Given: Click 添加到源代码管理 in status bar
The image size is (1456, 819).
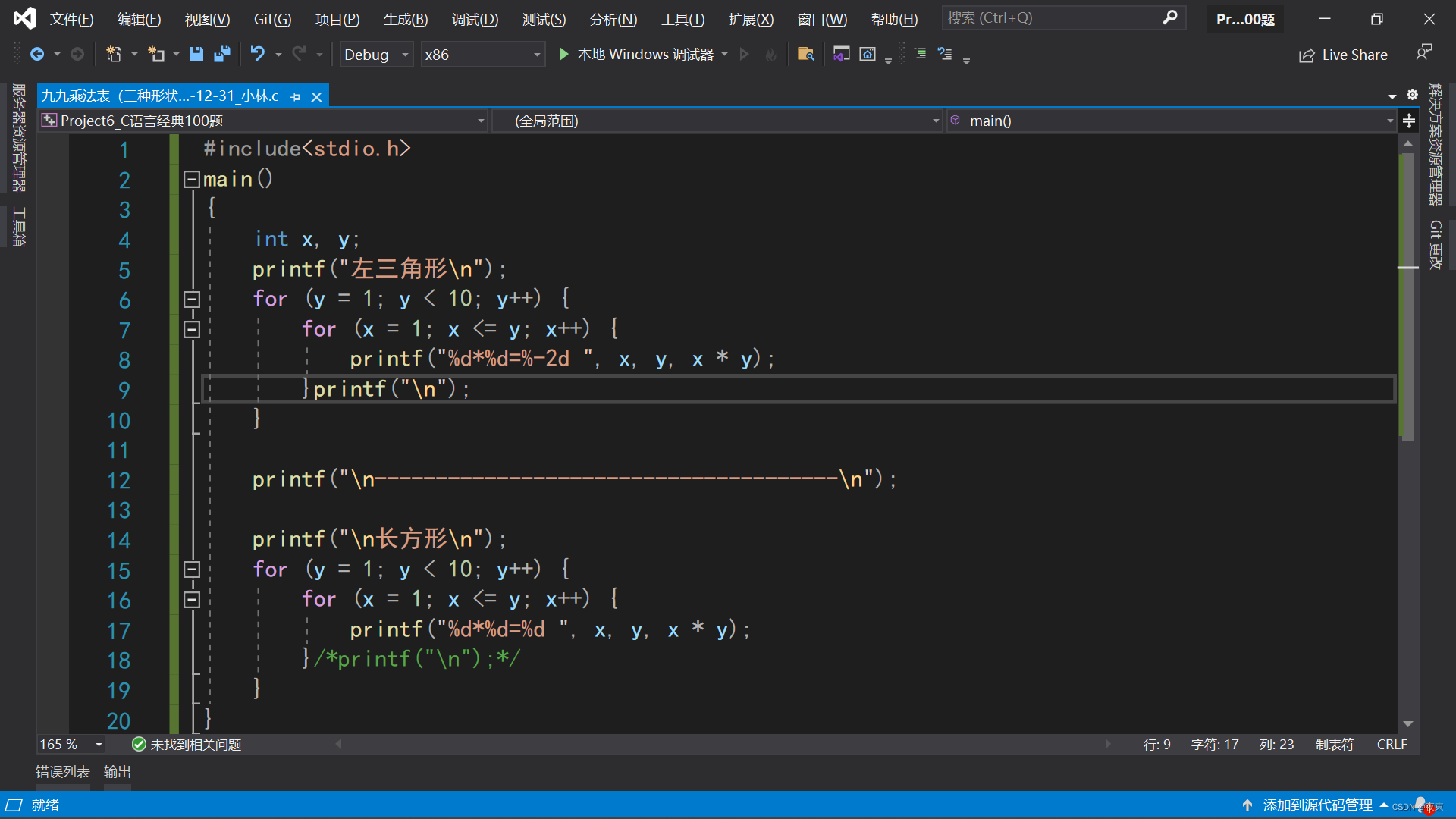Looking at the screenshot, I should coord(1317,805).
